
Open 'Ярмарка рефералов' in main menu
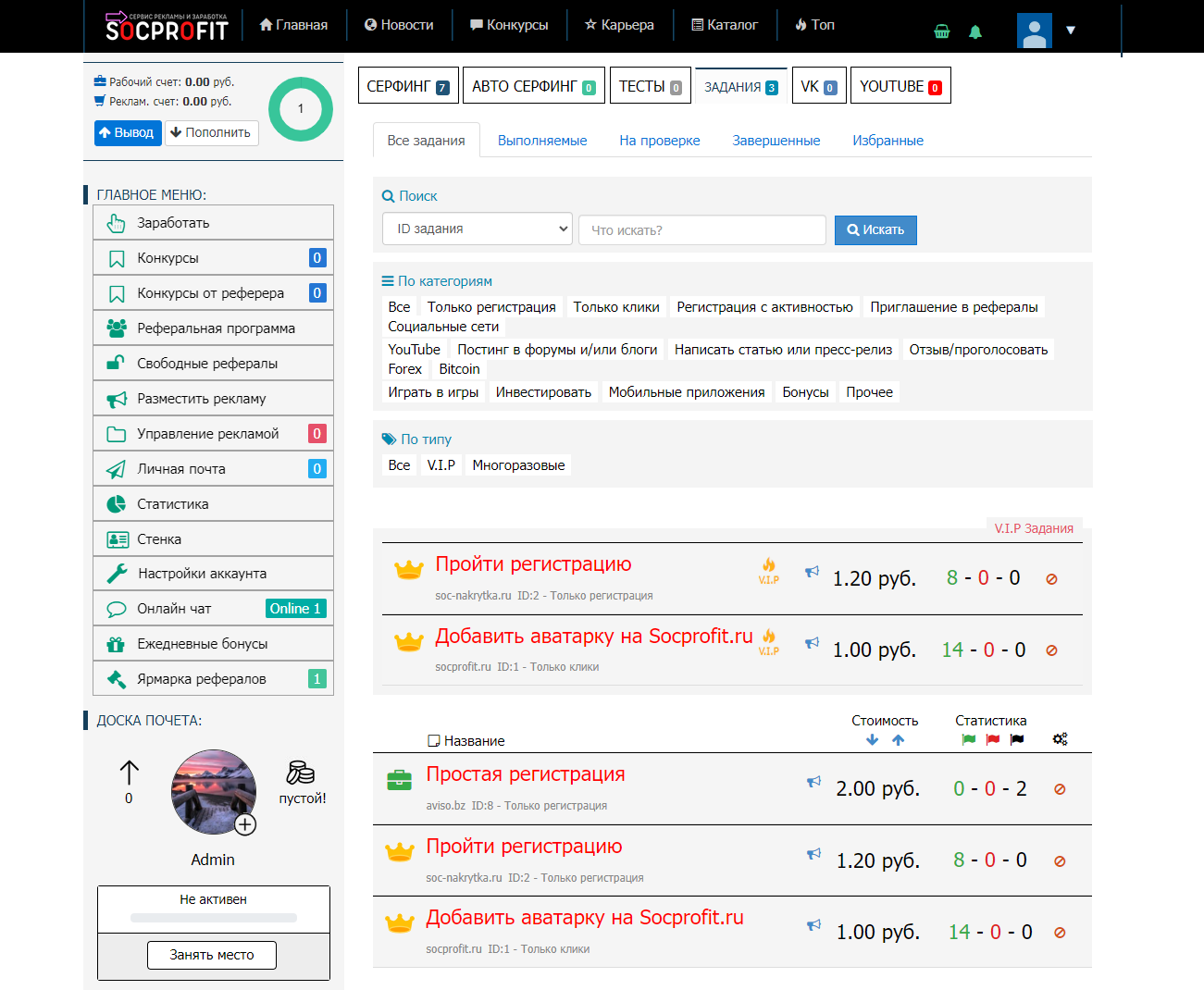(214, 679)
